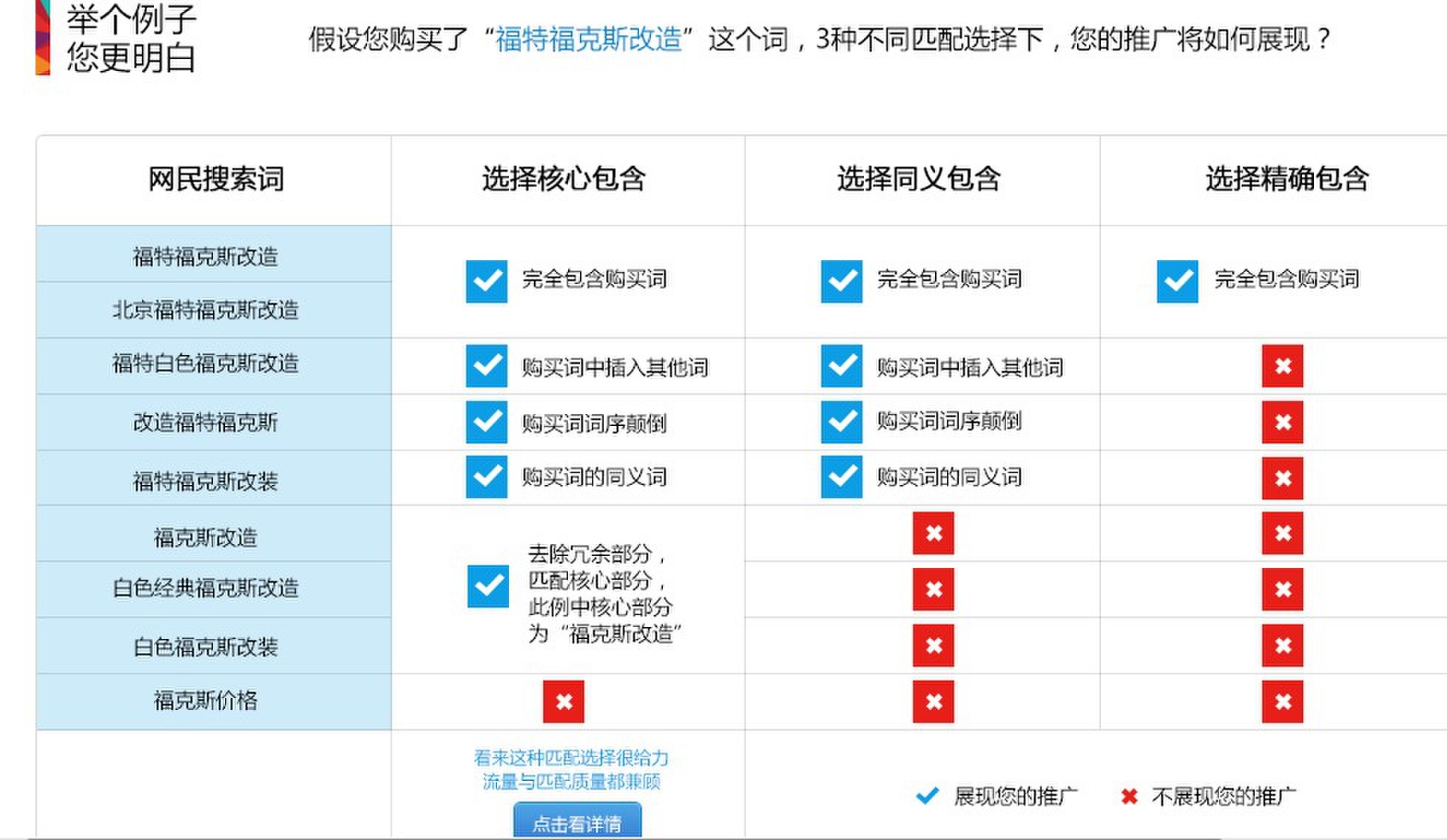The width and height of the screenshot is (1447, 840).
Task: Click red X for 福克斯改造 in 精确包含 column
Action: click(x=1283, y=533)
